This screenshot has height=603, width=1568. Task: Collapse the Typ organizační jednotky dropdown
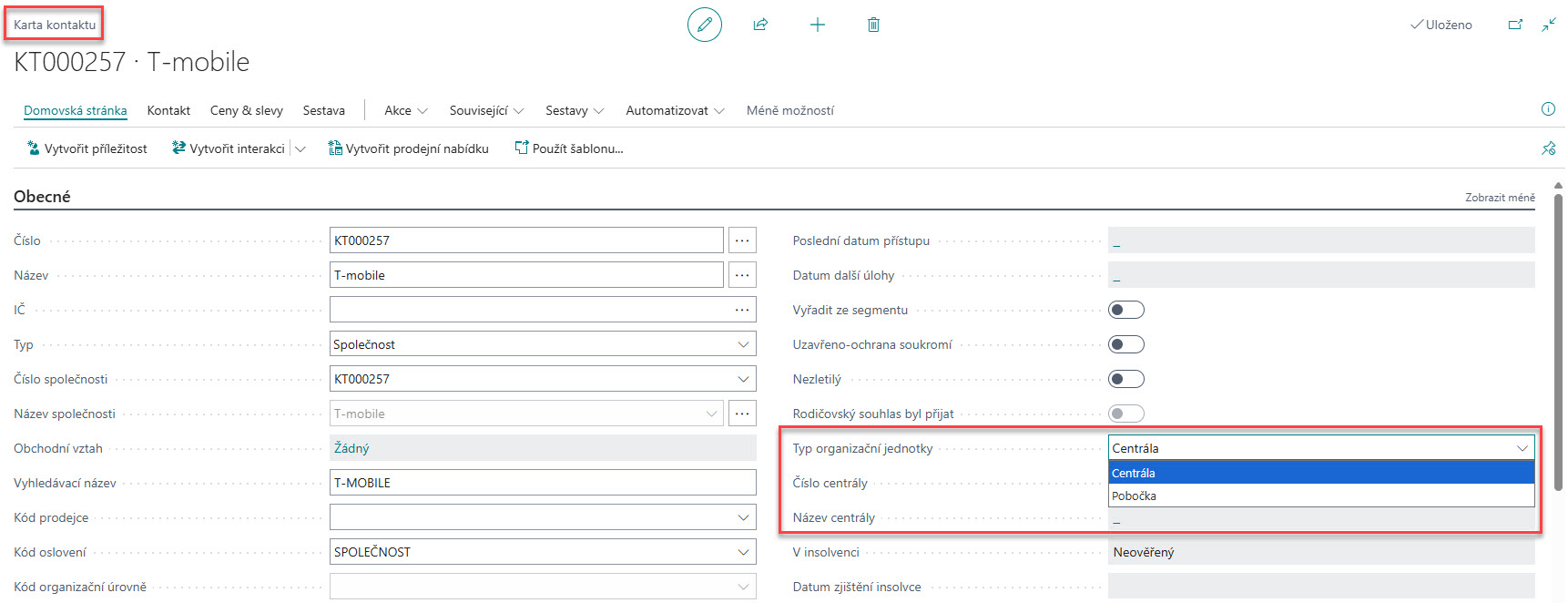1522,448
